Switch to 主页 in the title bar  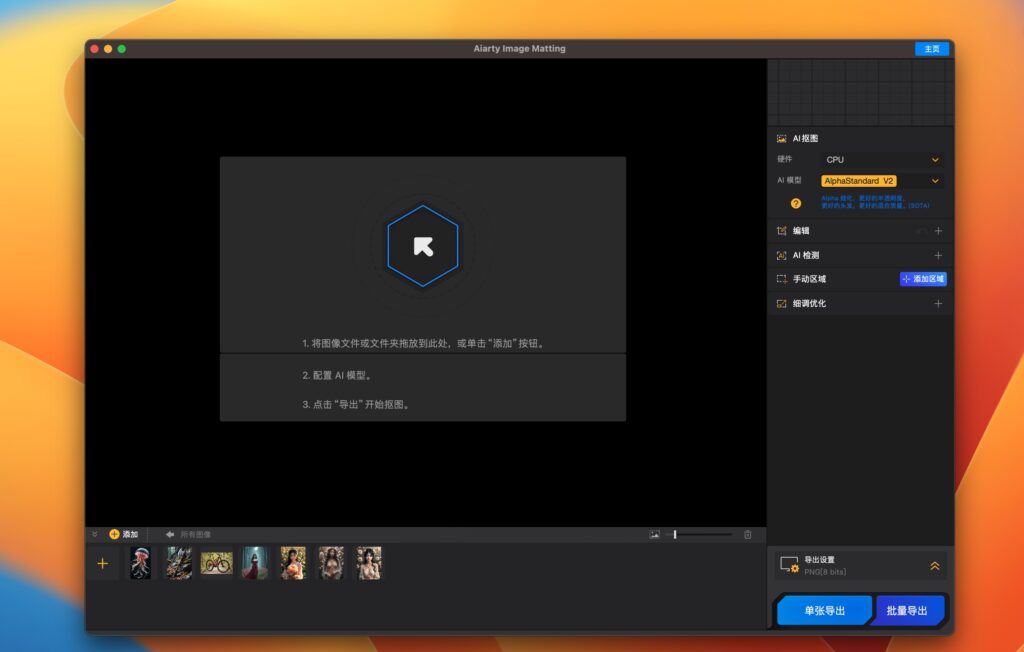[x=930, y=48]
